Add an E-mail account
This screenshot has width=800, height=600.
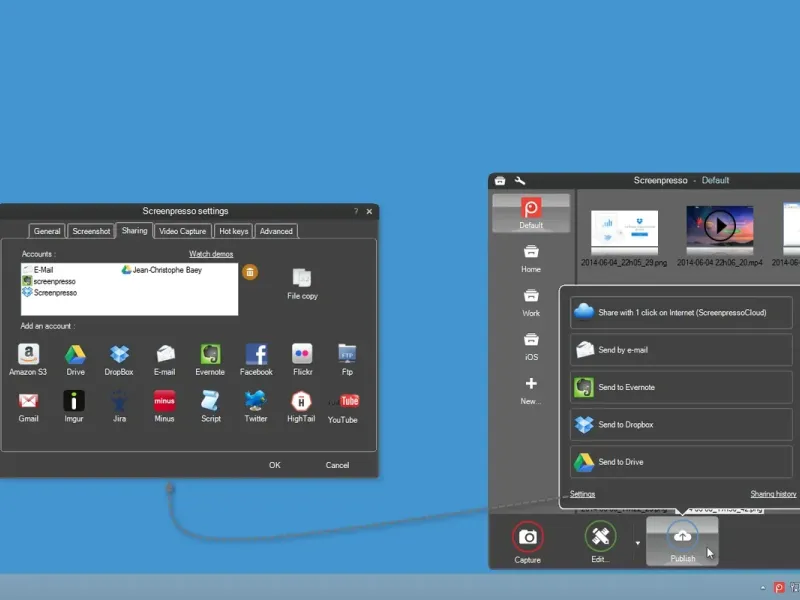tap(165, 359)
